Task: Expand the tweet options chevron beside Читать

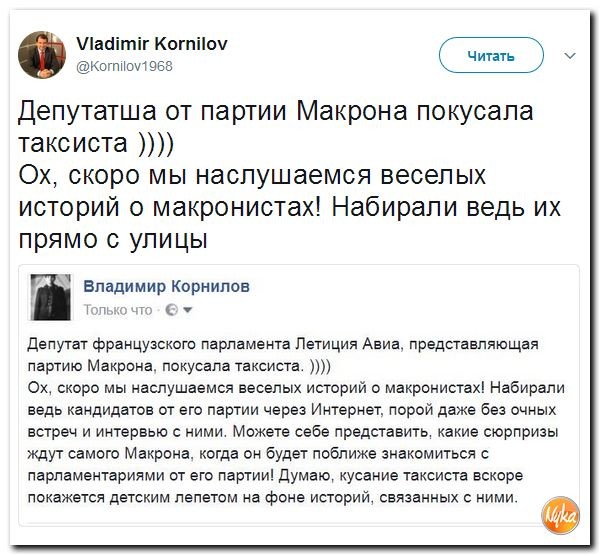Action: click(x=571, y=56)
